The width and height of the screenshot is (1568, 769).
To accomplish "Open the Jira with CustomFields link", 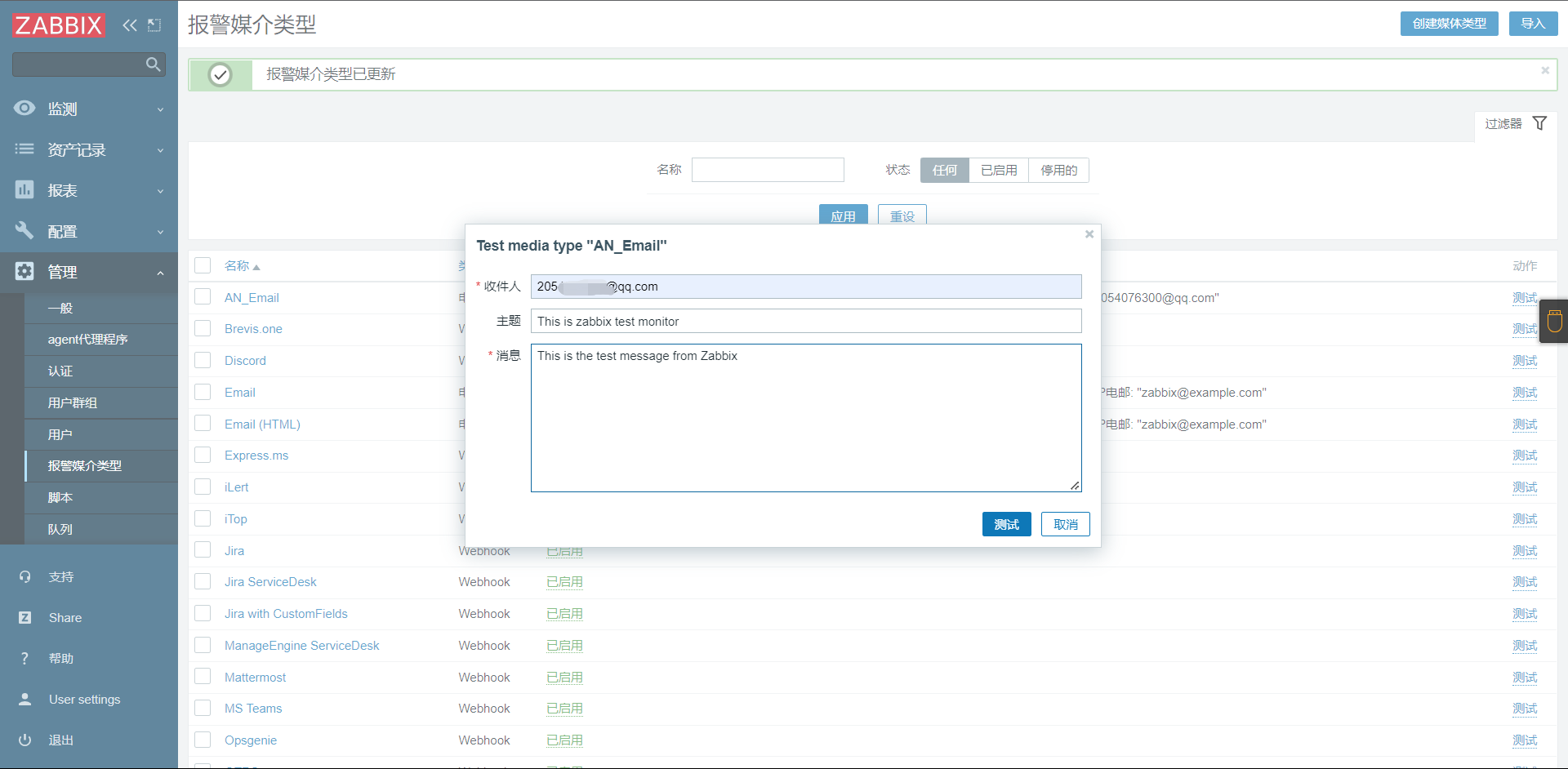I will tap(286, 614).
